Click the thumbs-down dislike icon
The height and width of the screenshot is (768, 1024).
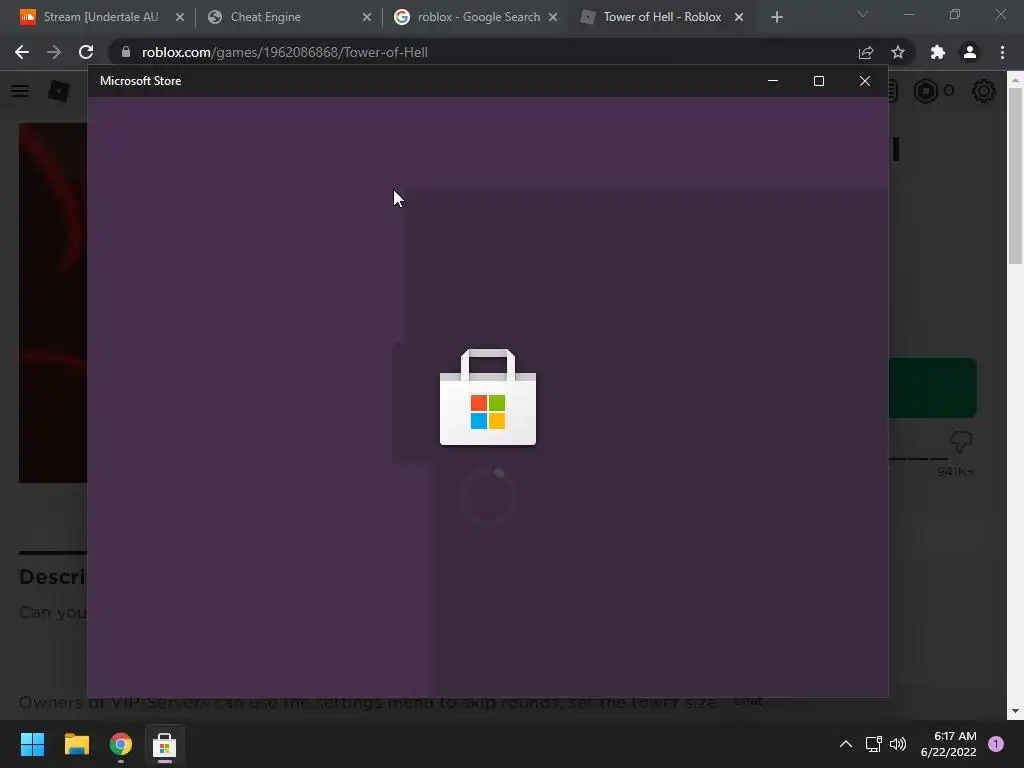pos(961,441)
